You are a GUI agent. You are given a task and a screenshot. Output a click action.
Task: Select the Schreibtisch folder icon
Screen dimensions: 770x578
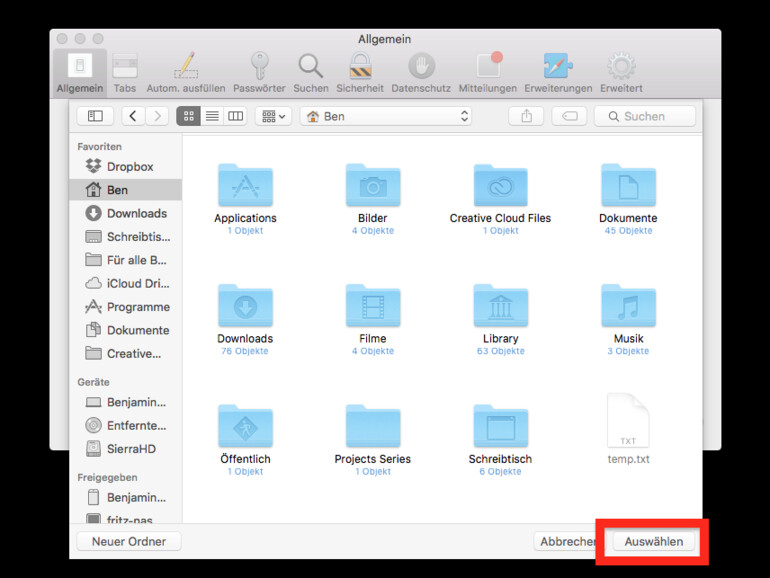pyautogui.click(x=501, y=426)
